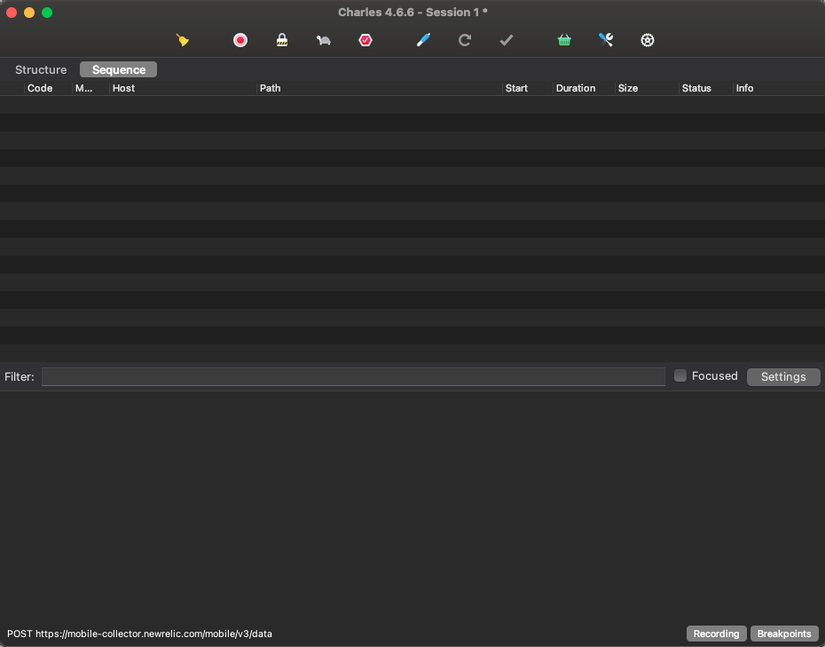The height and width of the screenshot is (647, 825).
Task: Stop recording via the red record icon
Action: [x=240, y=40]
